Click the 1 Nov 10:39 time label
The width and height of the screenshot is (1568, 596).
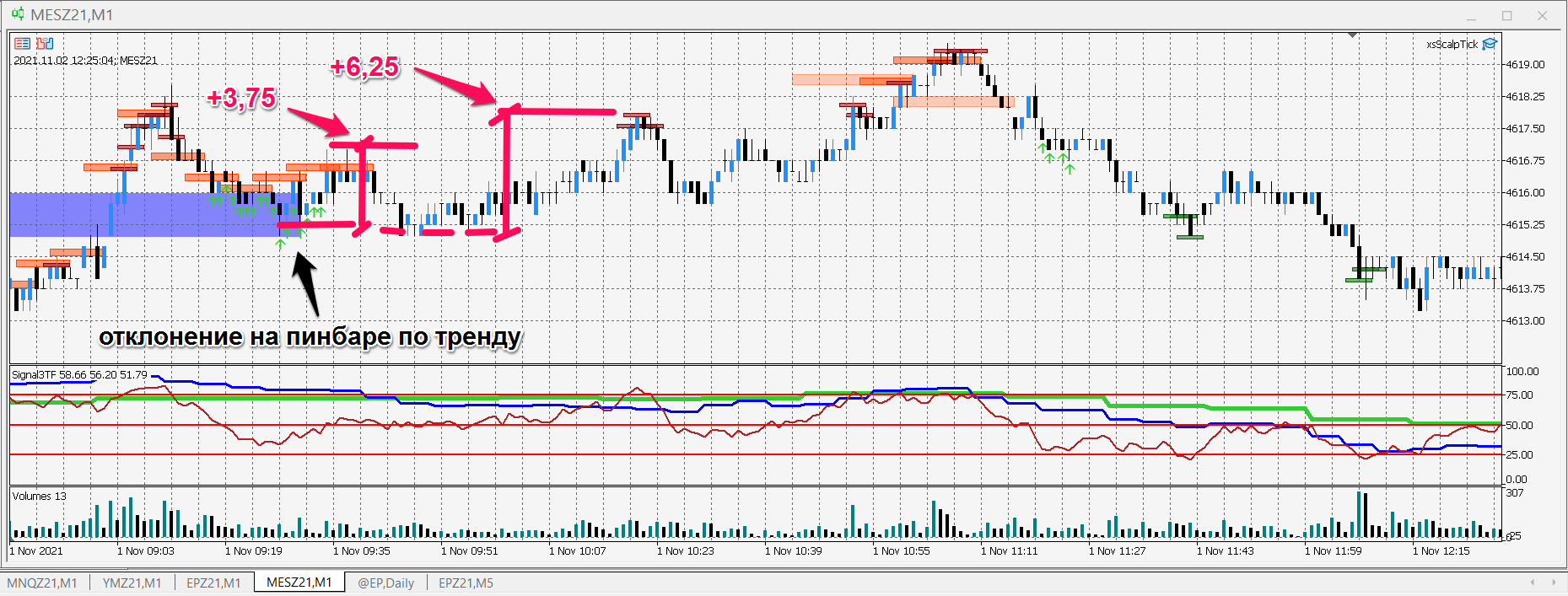tap(794, 550)
